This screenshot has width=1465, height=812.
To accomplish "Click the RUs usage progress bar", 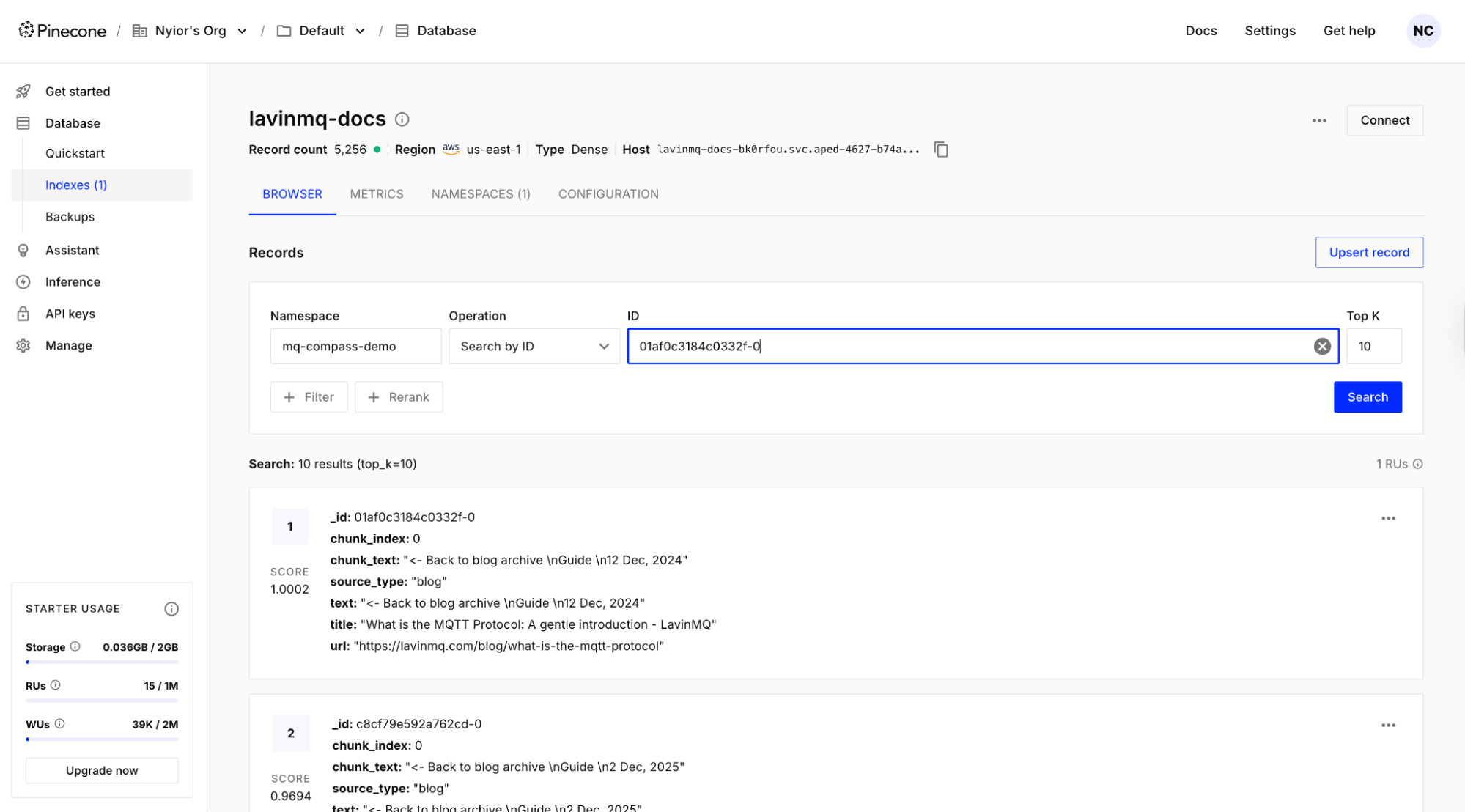I will (102, 701).
